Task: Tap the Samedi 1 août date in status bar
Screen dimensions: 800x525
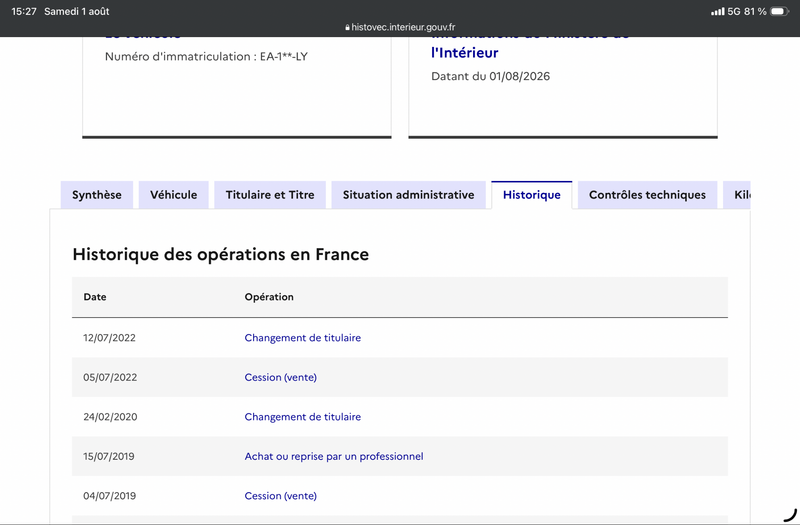Action: [x=77, y=11]
